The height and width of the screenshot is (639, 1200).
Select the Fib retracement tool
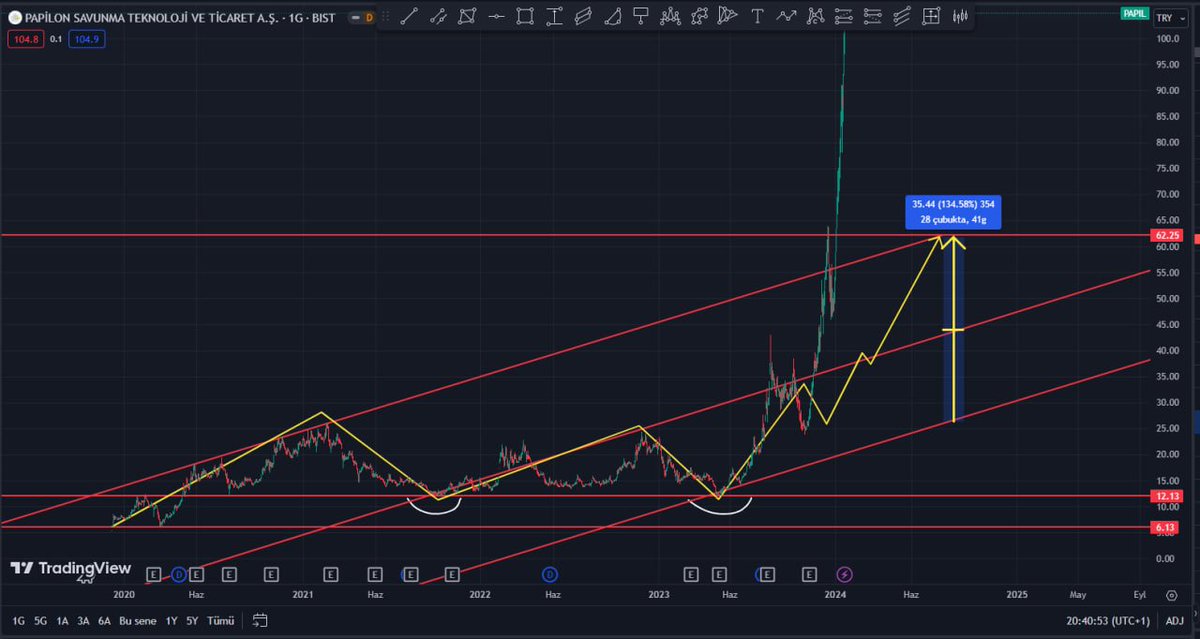843,16
